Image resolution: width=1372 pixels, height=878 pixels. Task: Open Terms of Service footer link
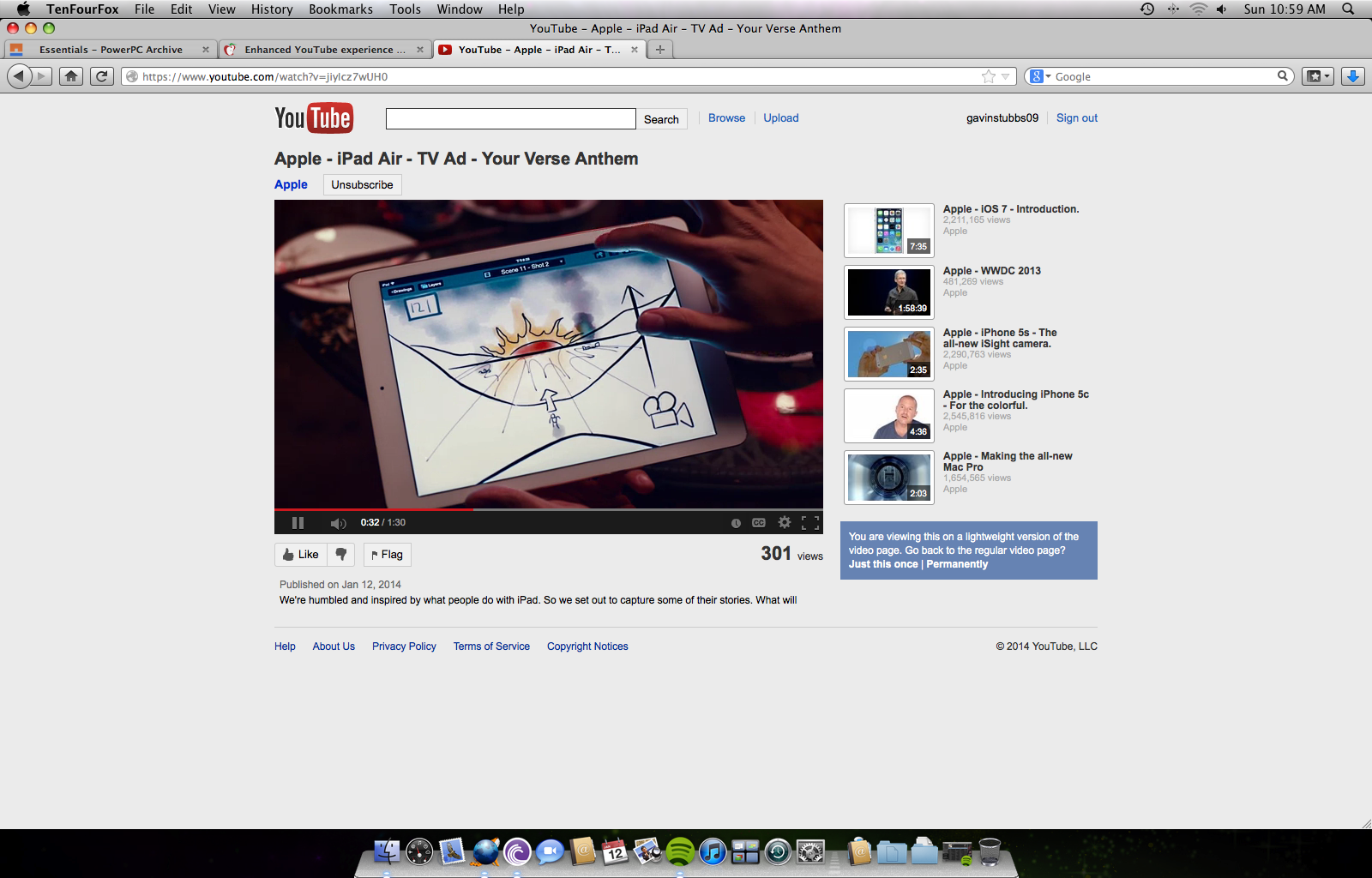tap(491, 646)
